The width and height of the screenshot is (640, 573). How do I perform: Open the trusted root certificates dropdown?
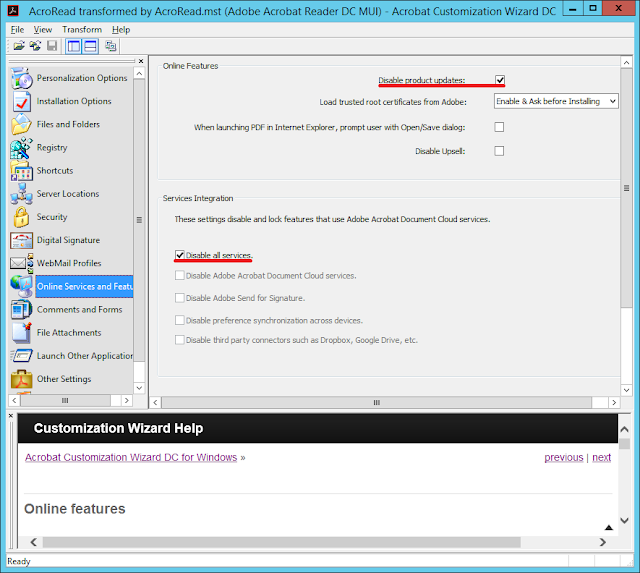(x=556, y=101)
